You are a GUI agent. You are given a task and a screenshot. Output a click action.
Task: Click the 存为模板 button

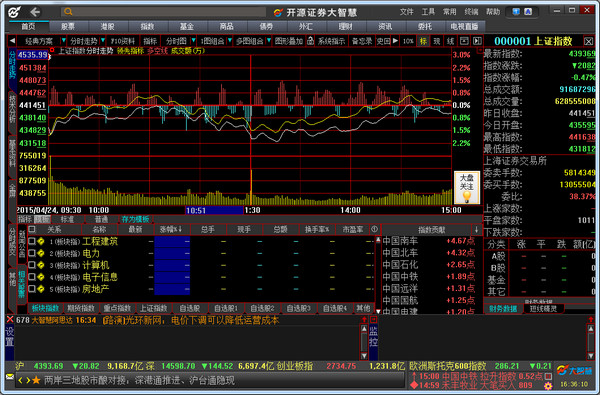135,219
